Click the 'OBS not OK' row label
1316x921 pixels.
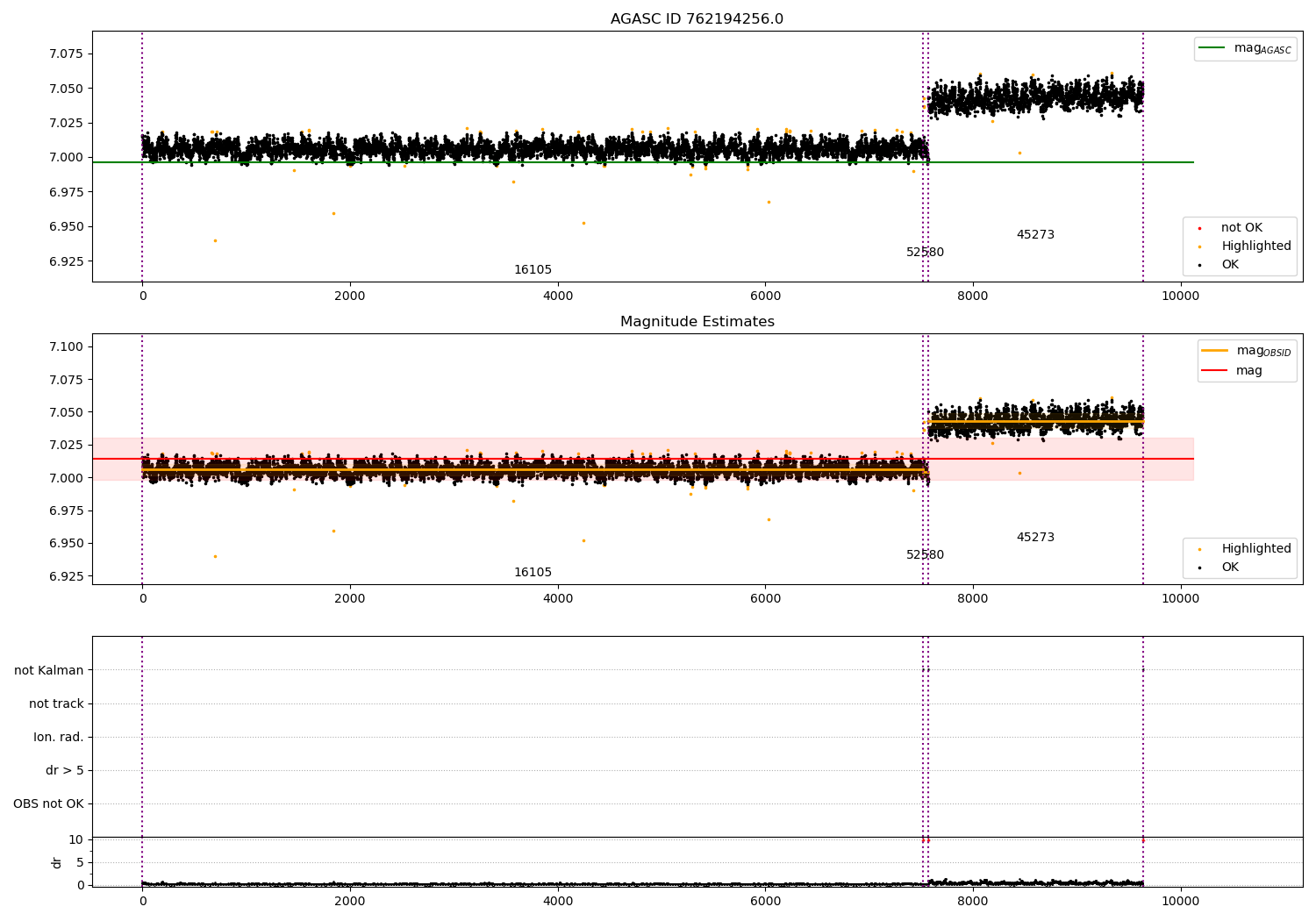48,804
